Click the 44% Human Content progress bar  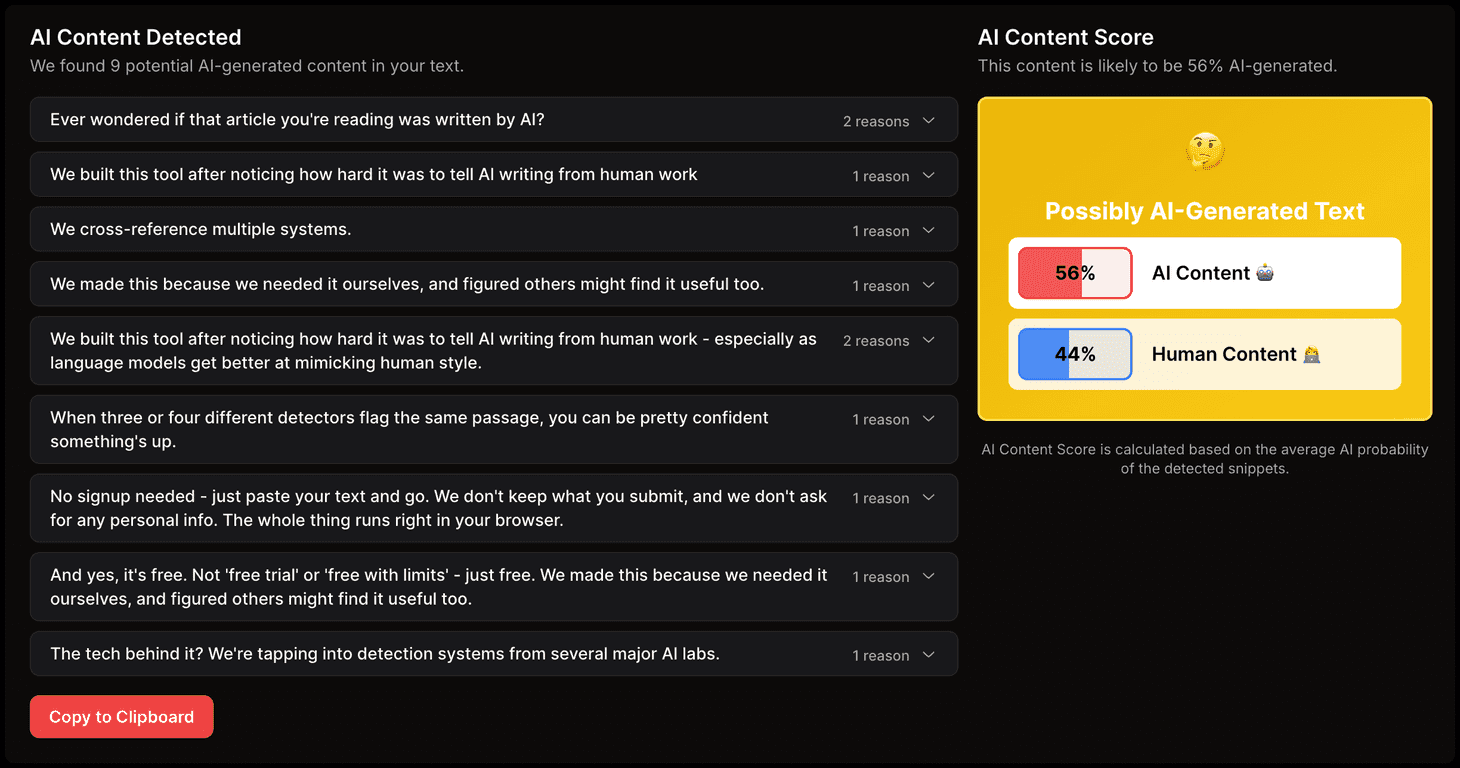click(x=1073, y=353)
